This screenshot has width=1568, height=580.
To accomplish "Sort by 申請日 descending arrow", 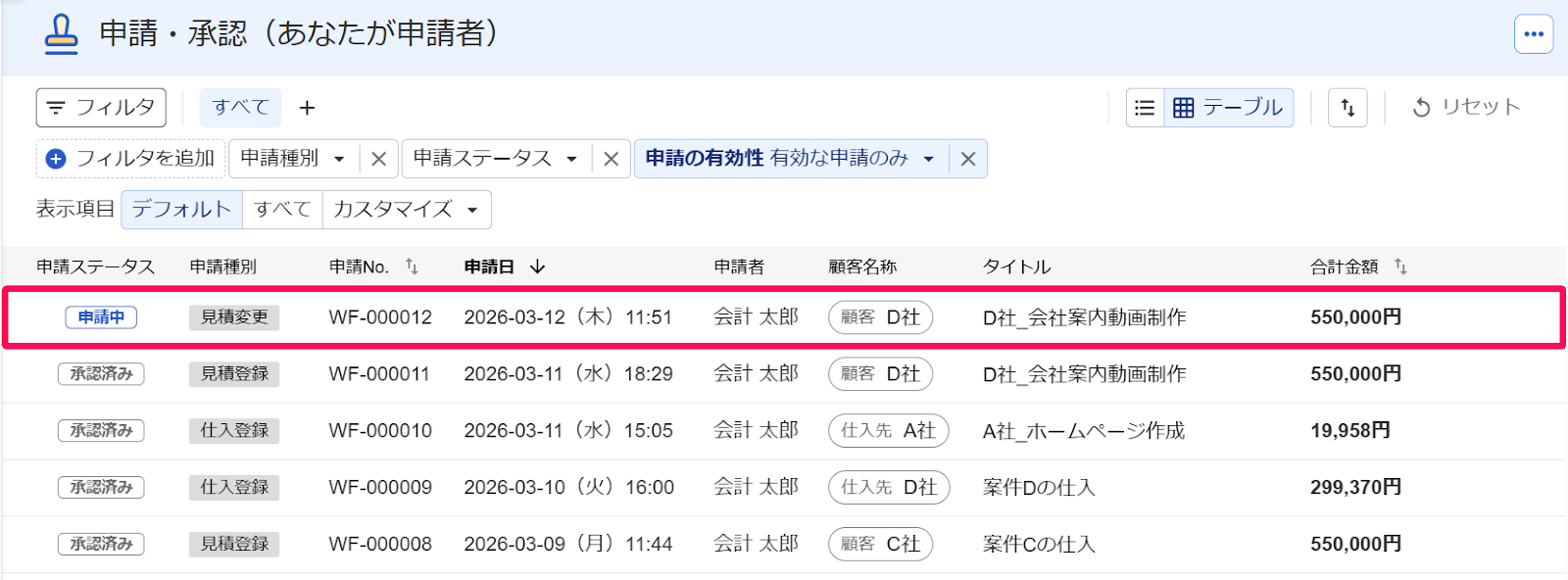I will [x=537, y=266].
